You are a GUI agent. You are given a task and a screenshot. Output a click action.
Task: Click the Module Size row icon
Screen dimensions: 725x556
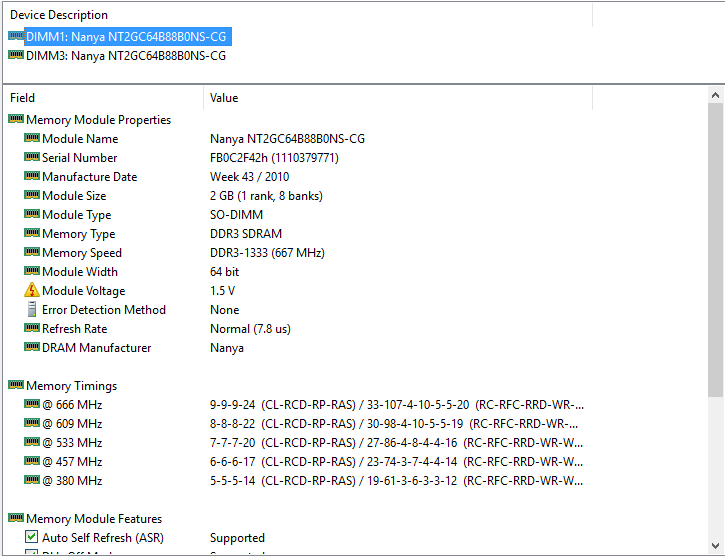point(31,195)
